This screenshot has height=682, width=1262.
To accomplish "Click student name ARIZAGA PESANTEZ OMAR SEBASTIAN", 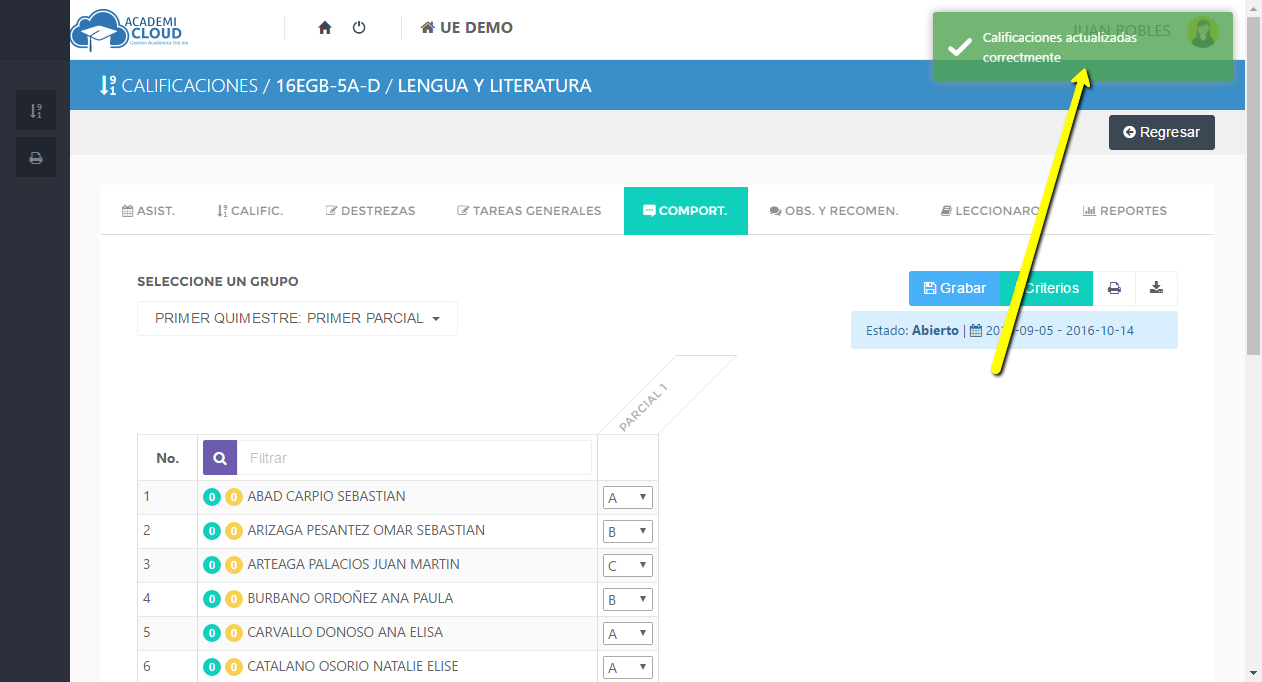I will (x=366, y=531).
